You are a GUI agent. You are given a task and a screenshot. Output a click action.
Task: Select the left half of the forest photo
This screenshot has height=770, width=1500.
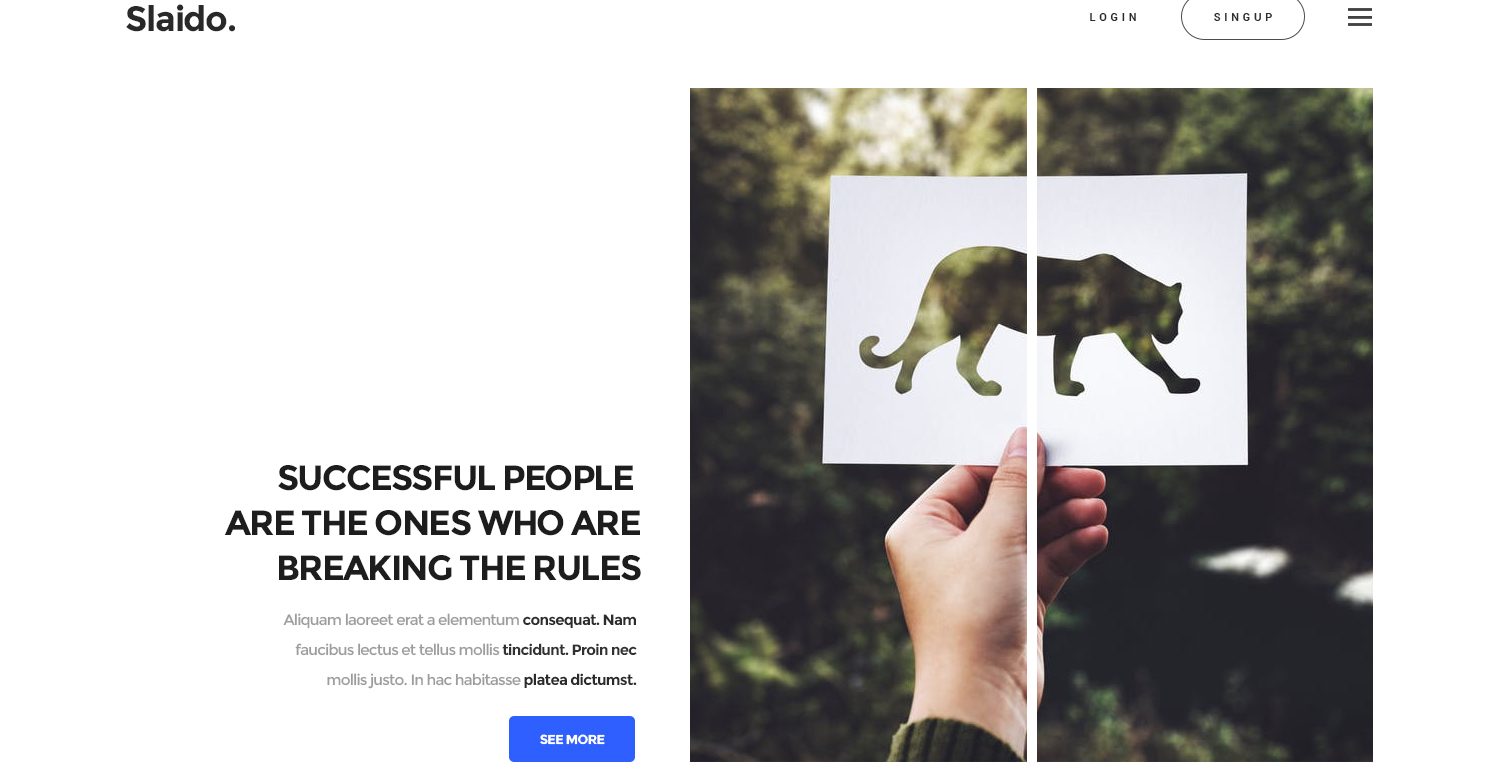coord(858,425)
